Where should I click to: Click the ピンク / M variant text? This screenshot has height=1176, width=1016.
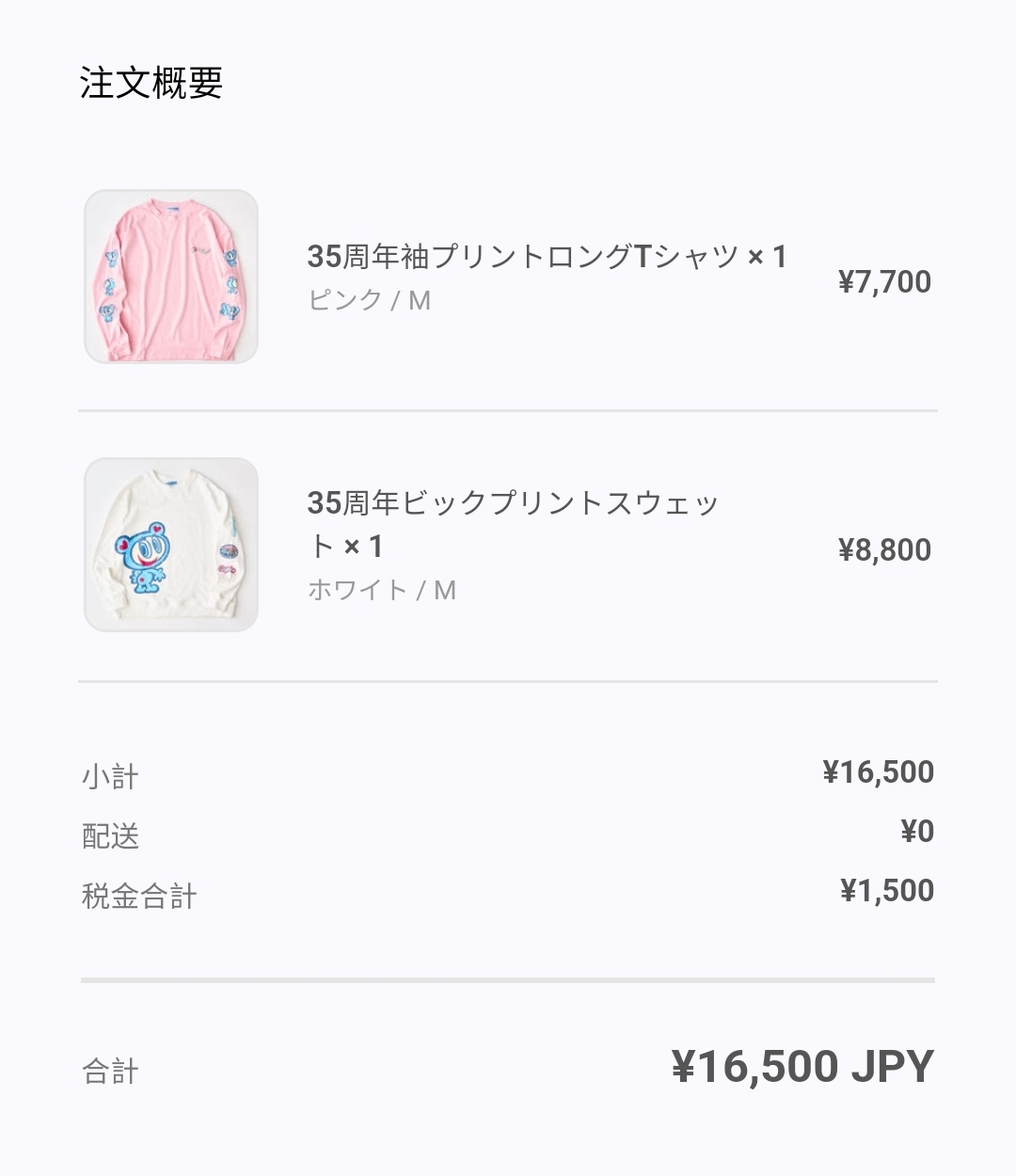[x=369, y=300]
